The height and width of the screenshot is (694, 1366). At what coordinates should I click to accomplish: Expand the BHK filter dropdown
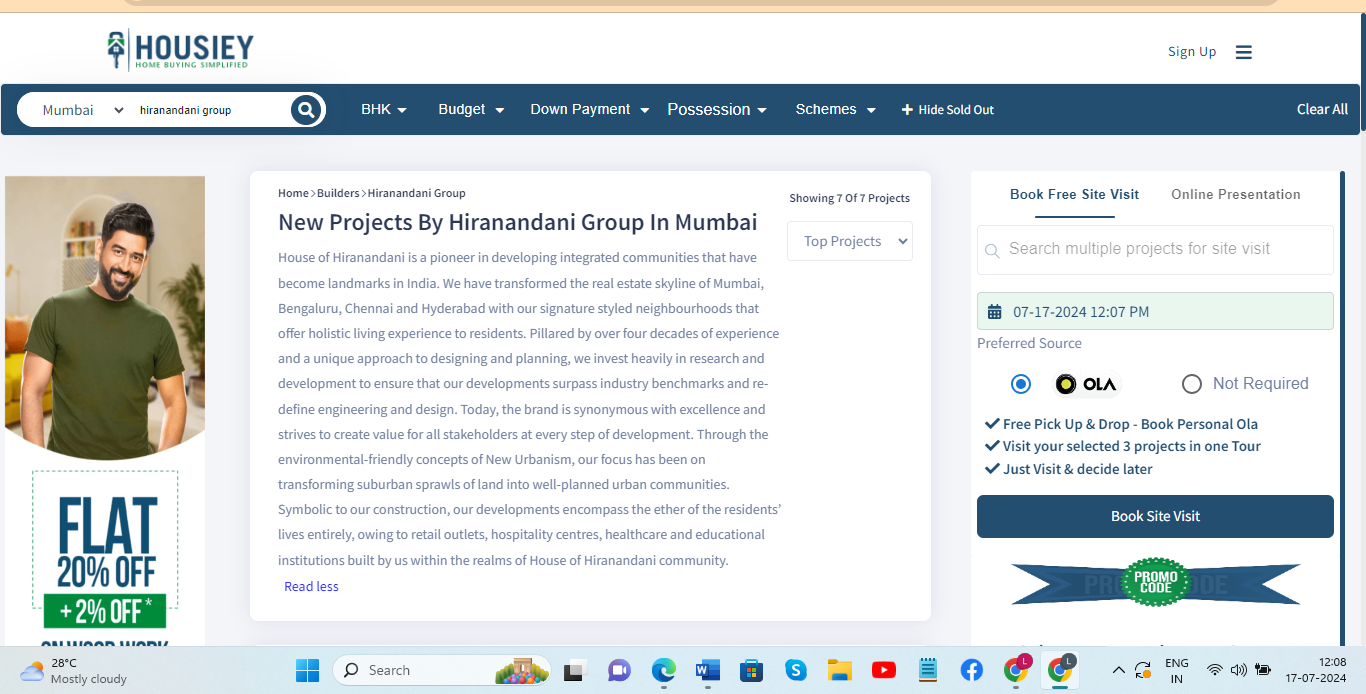point(384,110)
